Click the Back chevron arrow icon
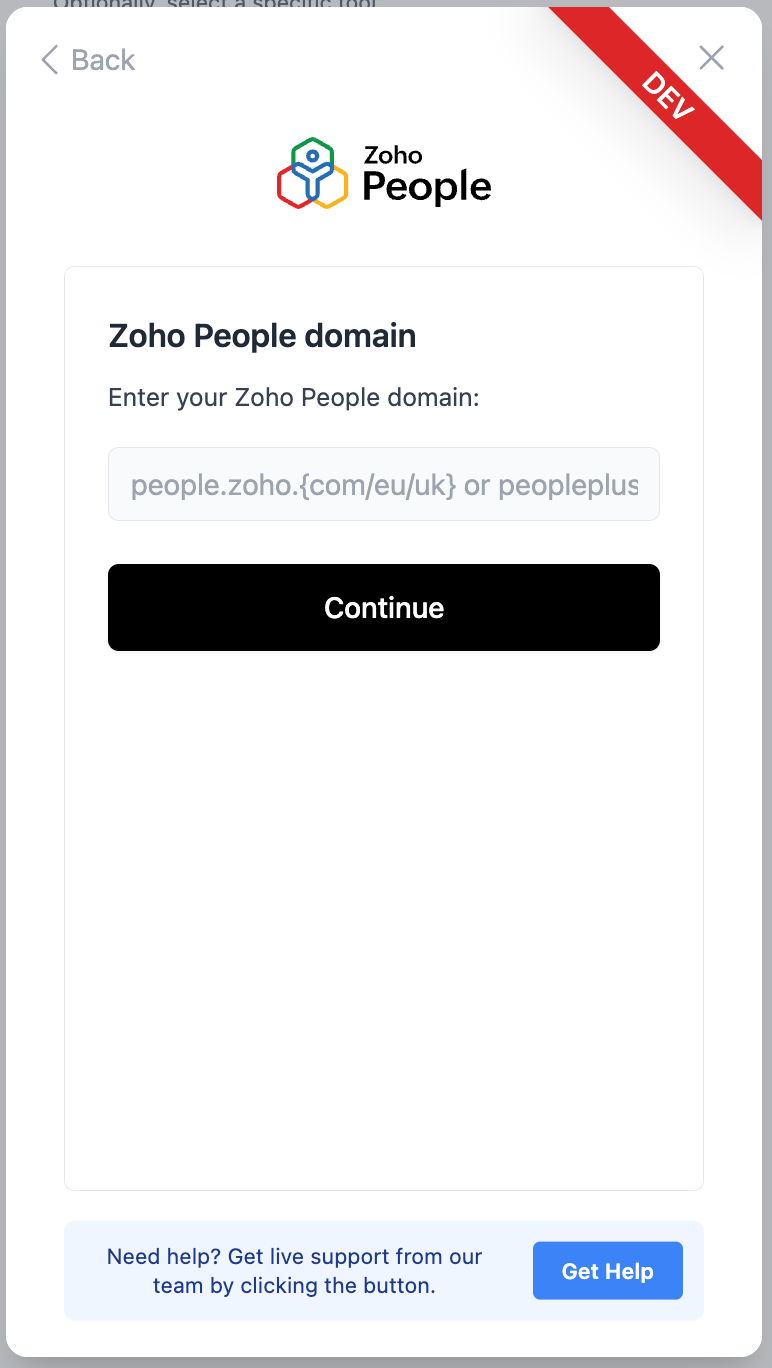772x1368 pixels. pos(49,60)
